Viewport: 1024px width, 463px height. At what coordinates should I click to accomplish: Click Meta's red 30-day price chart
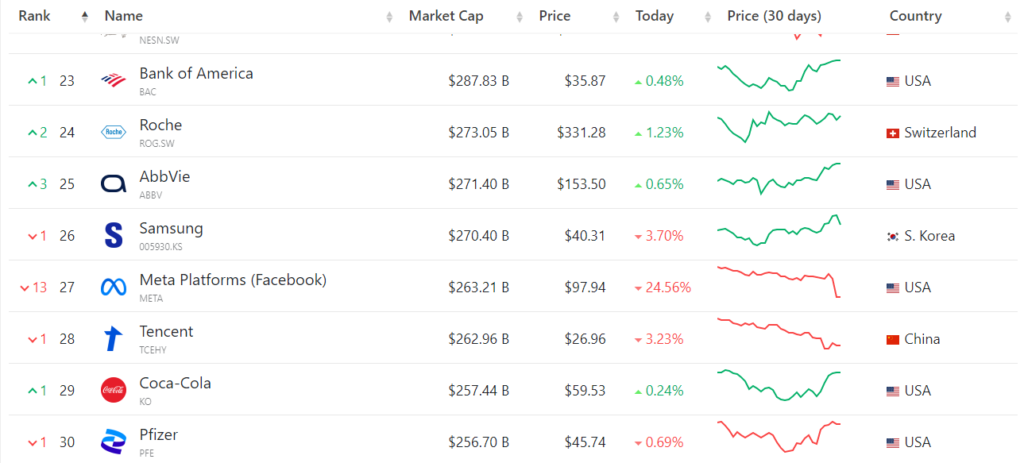(779, 282)
